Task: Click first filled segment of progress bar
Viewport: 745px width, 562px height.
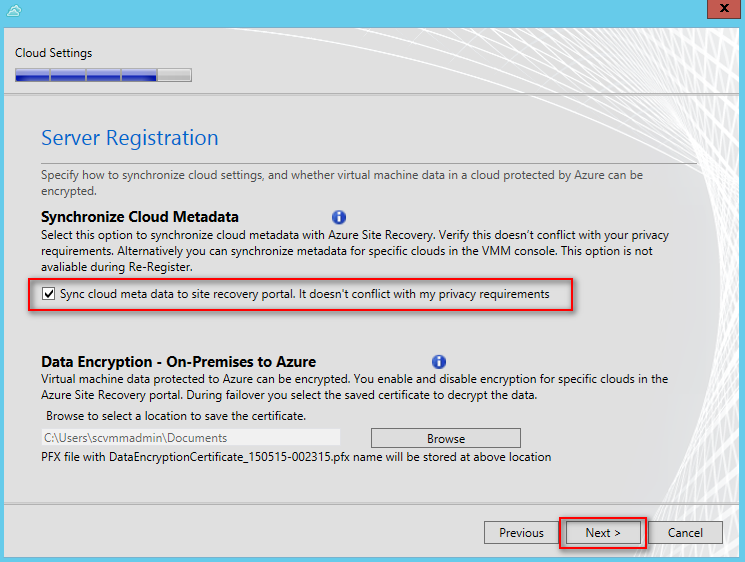Action: 32,75
